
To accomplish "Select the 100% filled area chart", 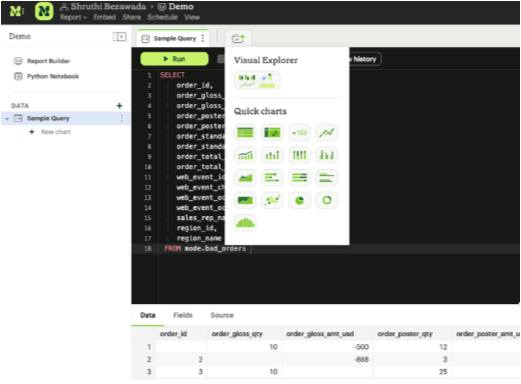I will pyautogui.click(x=245, y=200).
